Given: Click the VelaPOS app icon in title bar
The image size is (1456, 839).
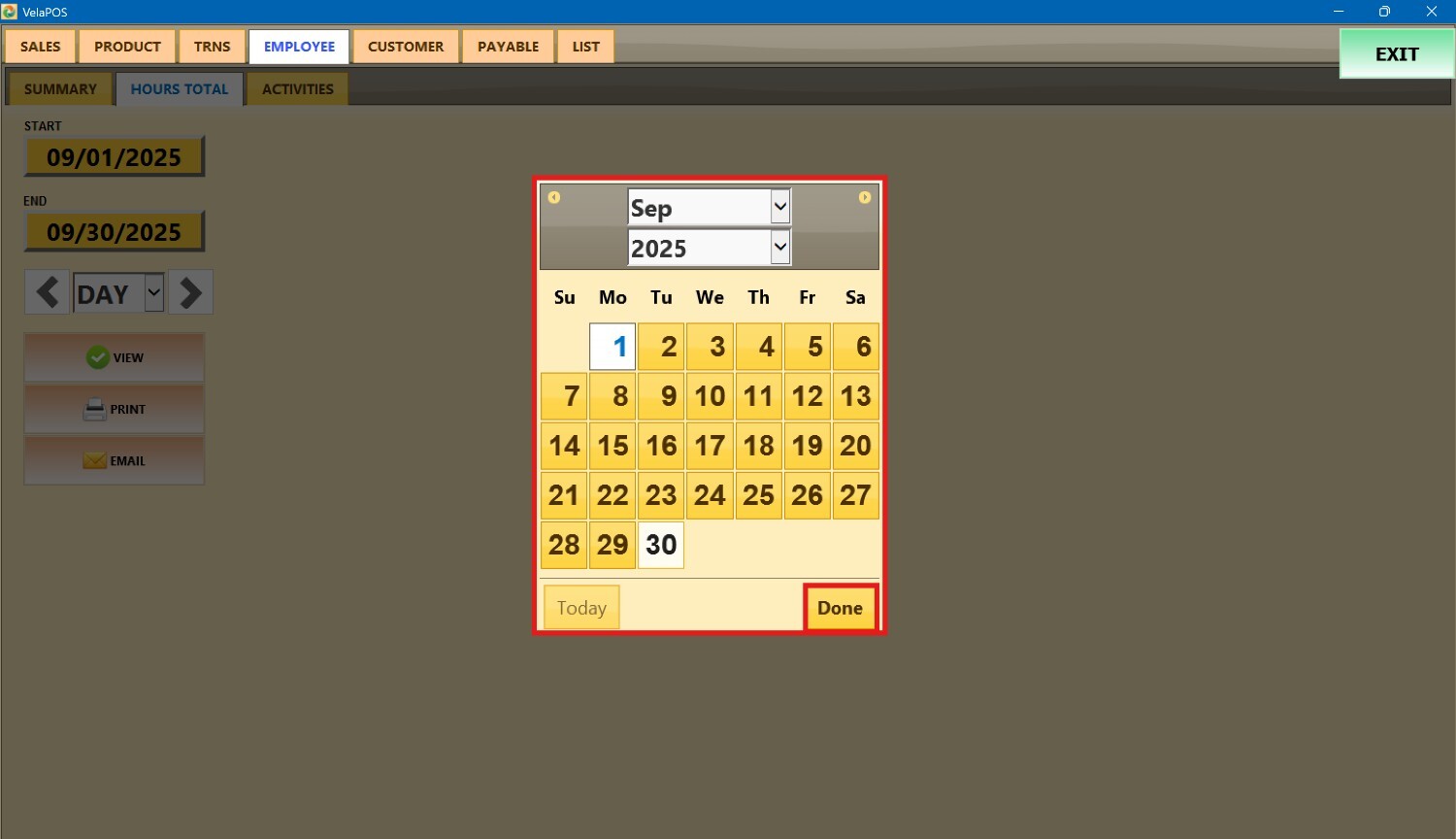Looking at the screenshot, I should [10, 12].
